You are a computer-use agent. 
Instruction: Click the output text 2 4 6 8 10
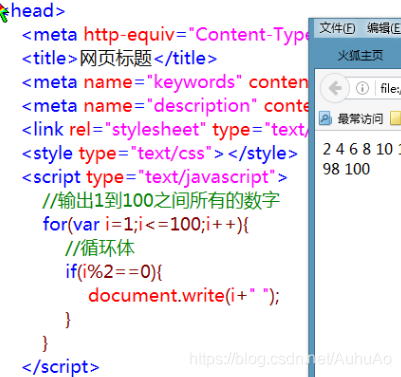click(358, 149)
